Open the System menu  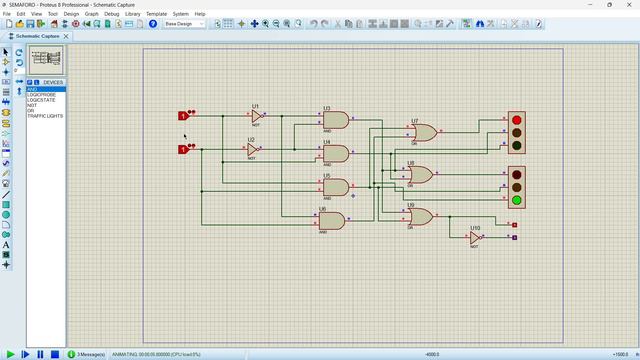point(180,14)
